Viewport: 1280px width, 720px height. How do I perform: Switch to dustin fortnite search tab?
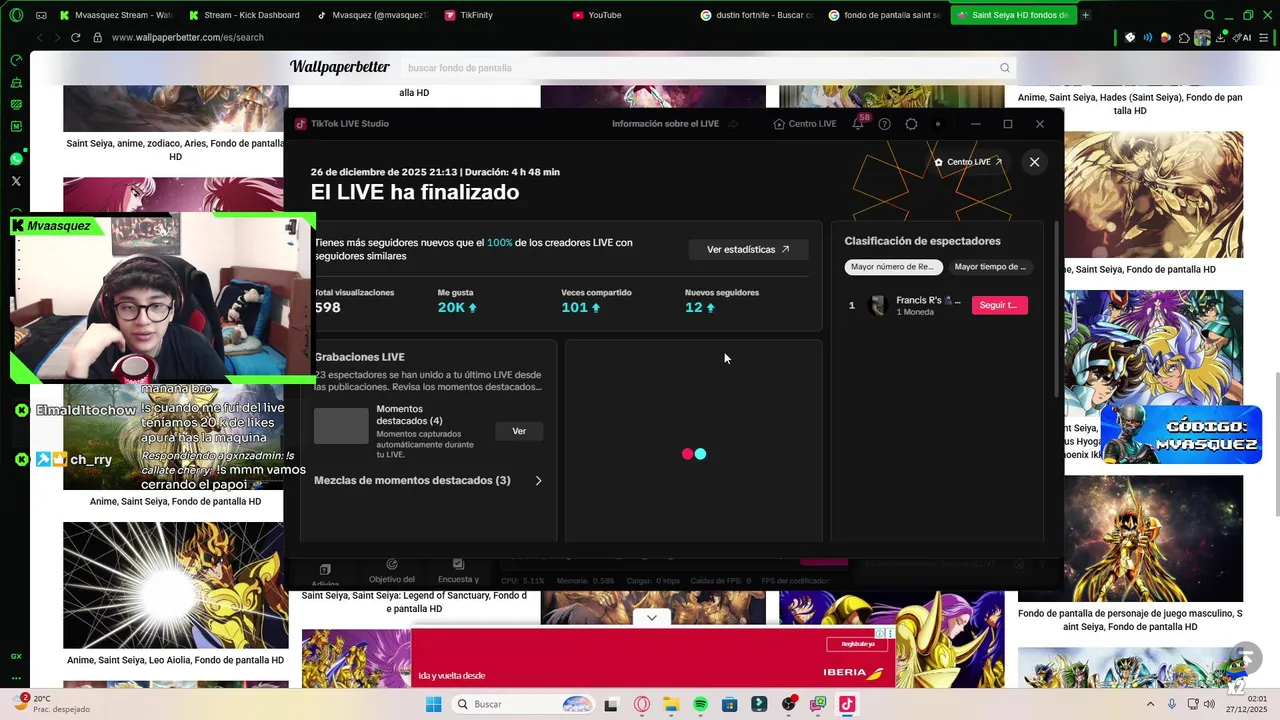click(757, 15)
